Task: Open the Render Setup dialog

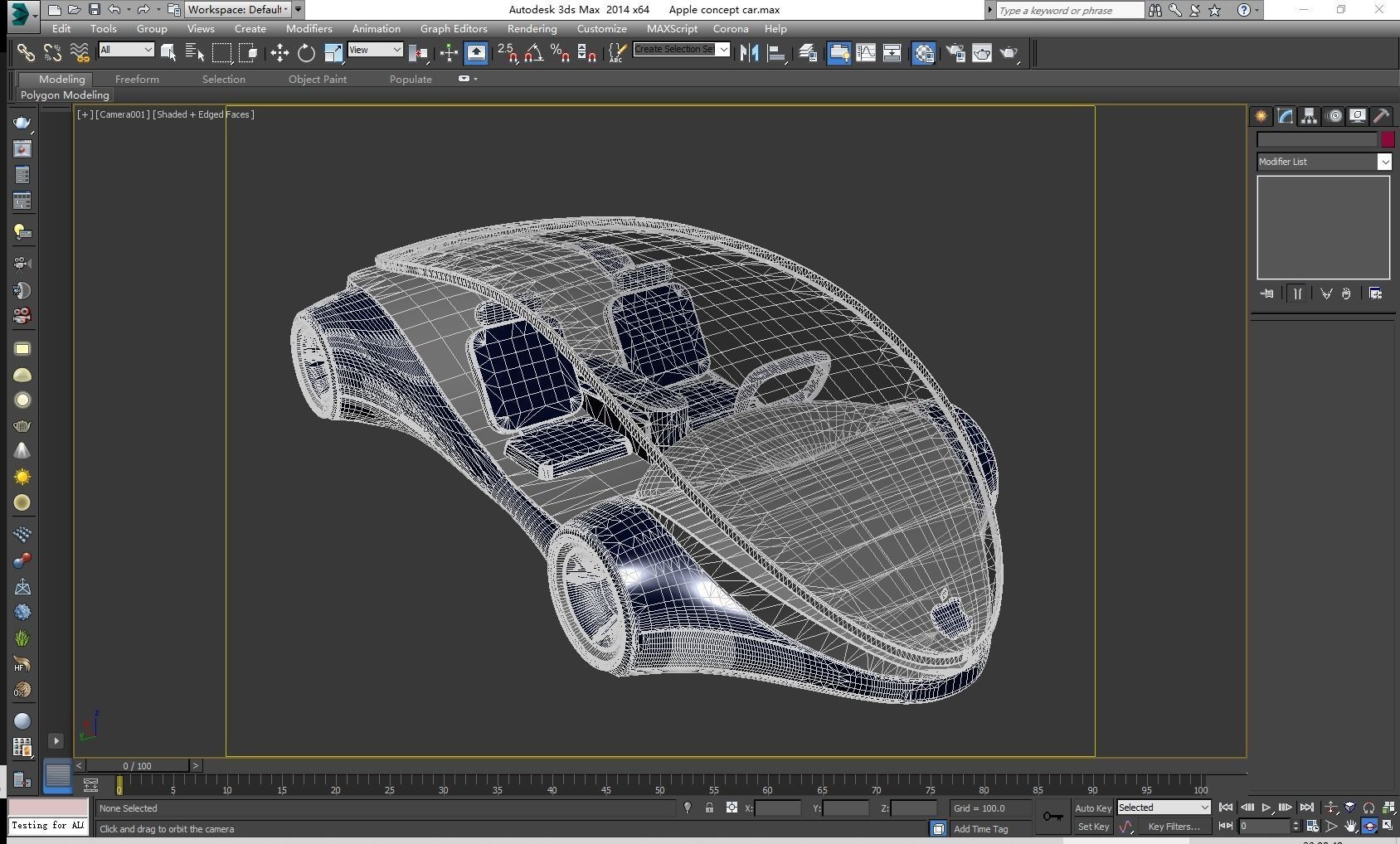Action: coord(955,53)
